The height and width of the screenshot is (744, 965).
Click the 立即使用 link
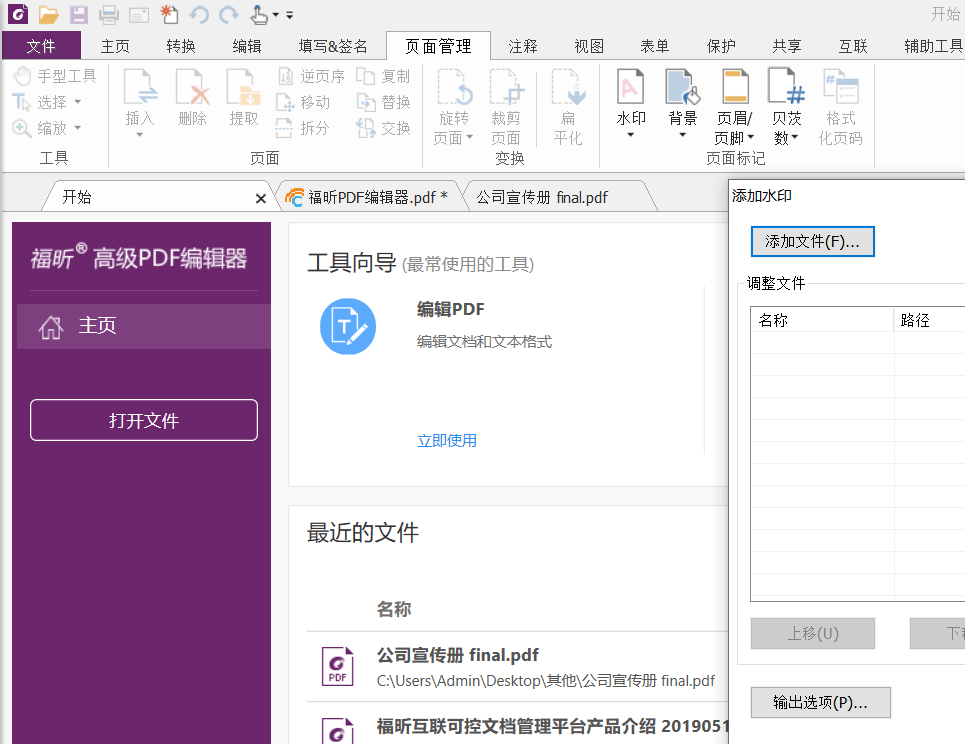click(447, 441)
